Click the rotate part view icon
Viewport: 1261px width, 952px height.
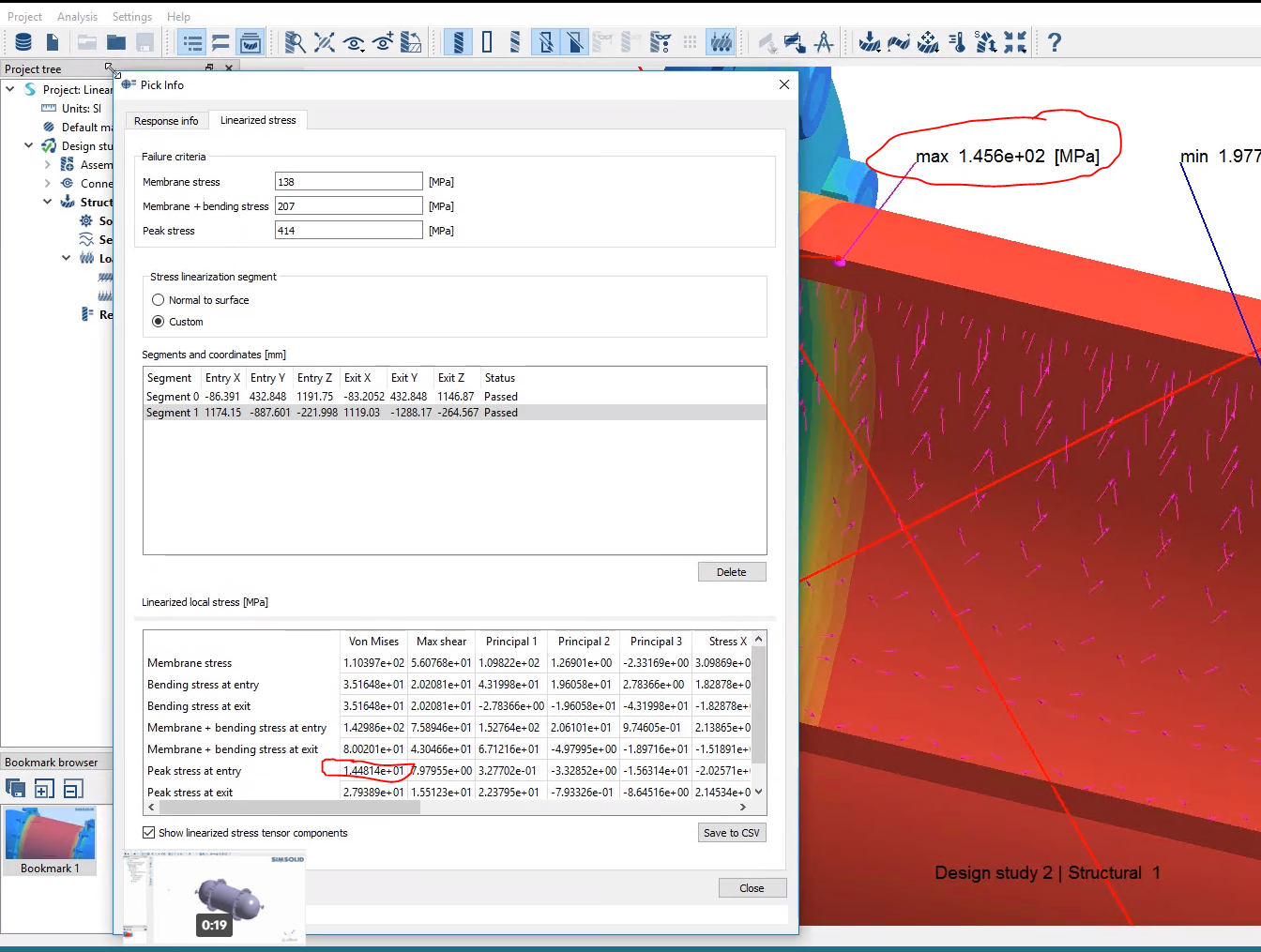411,42
